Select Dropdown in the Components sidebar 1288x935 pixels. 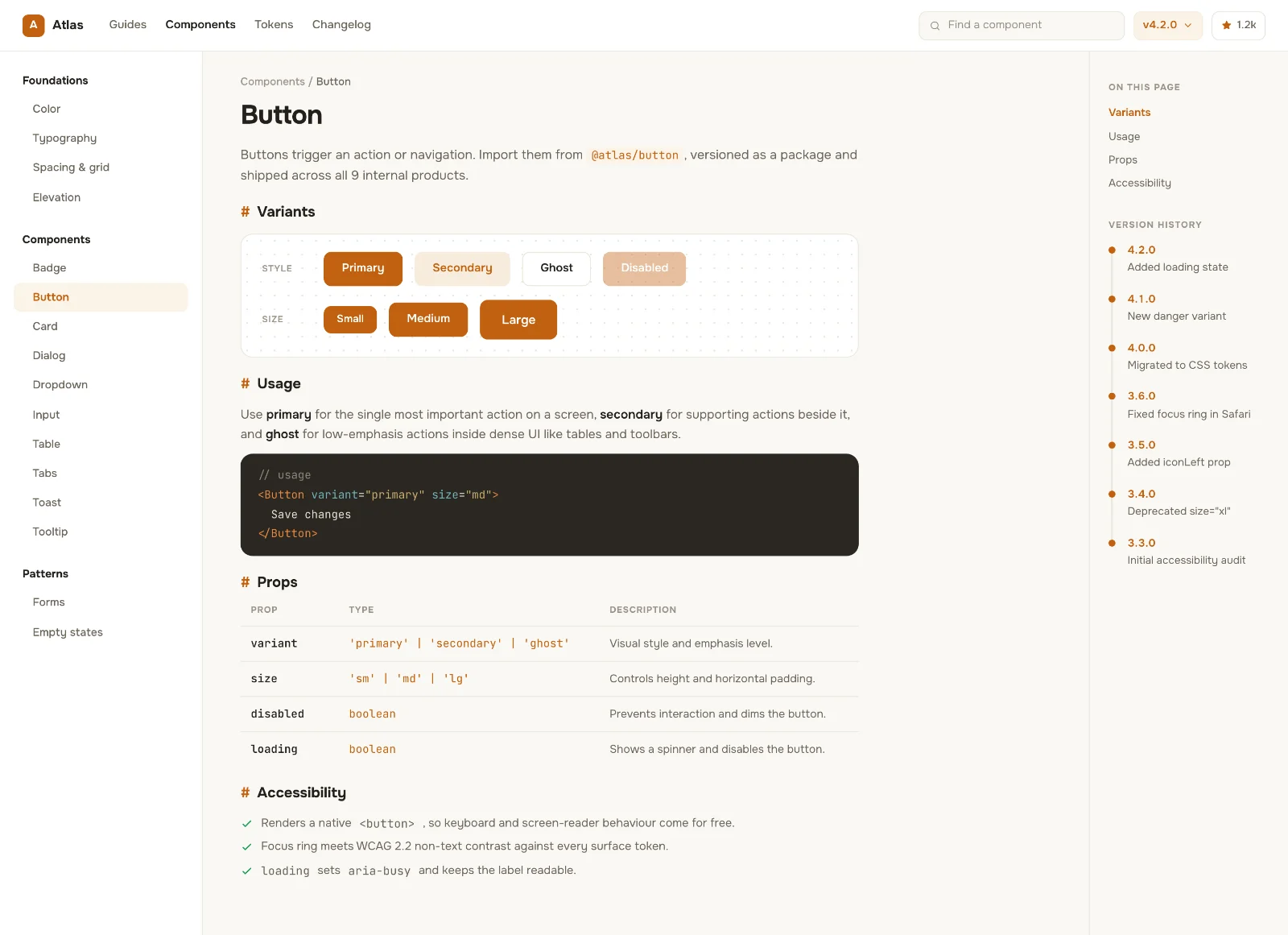[60, 385]
